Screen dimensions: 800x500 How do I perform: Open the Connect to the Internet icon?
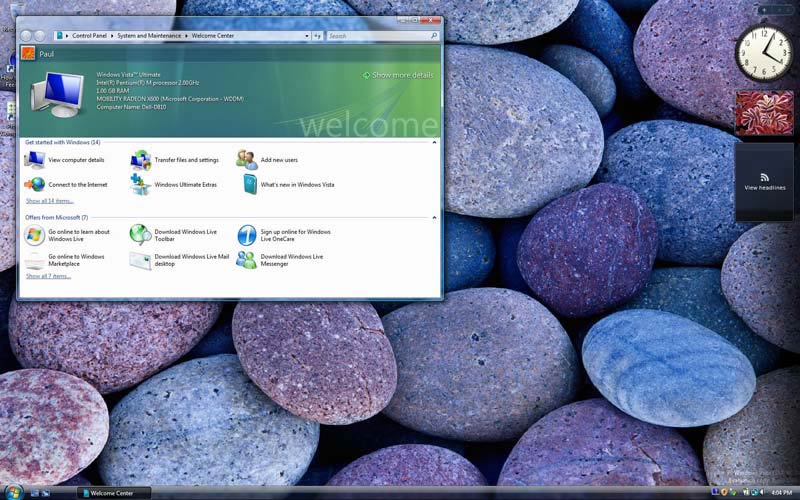click(34, 184)
